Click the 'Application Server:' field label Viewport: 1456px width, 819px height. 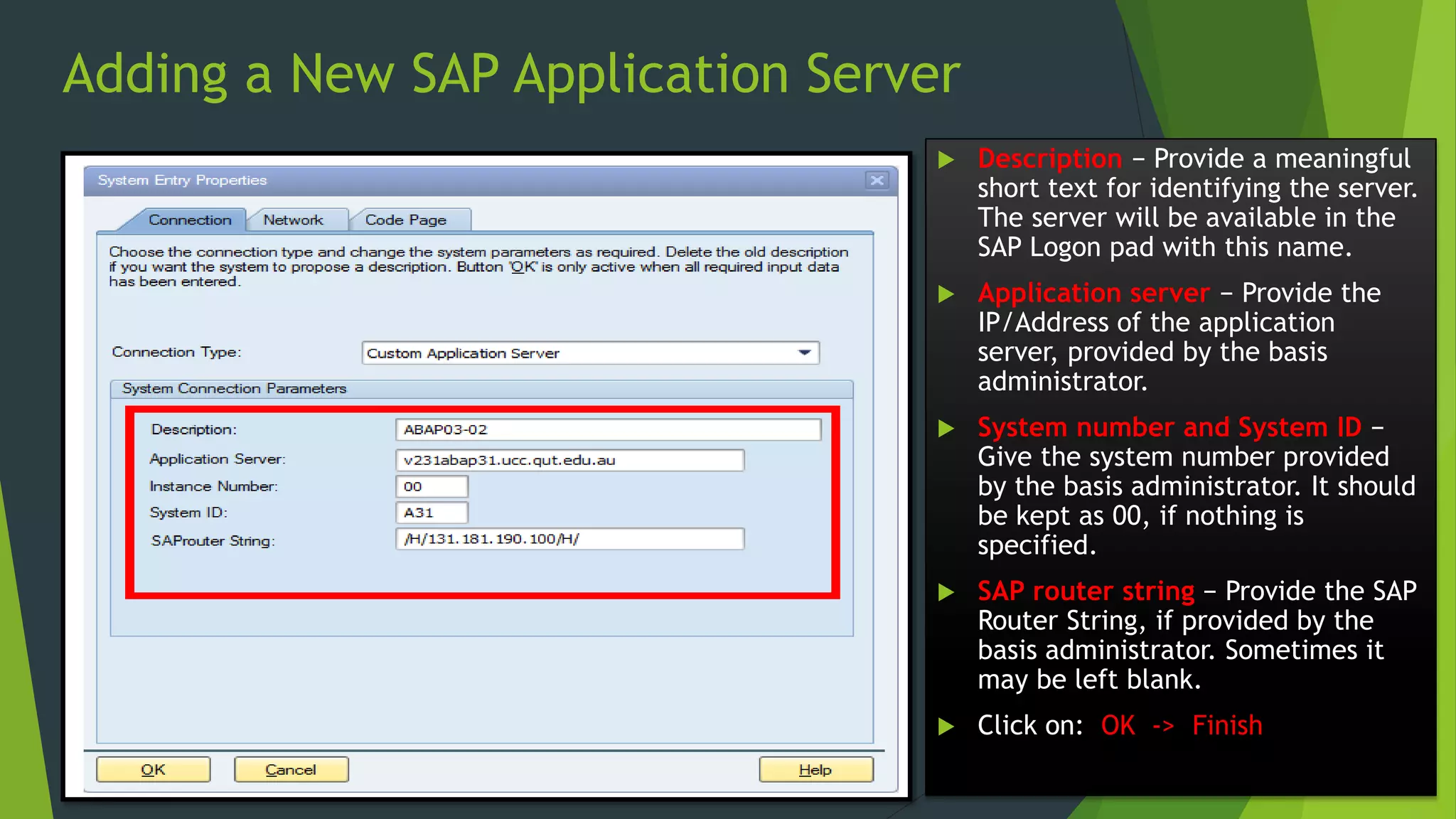(x=217, y=459)
